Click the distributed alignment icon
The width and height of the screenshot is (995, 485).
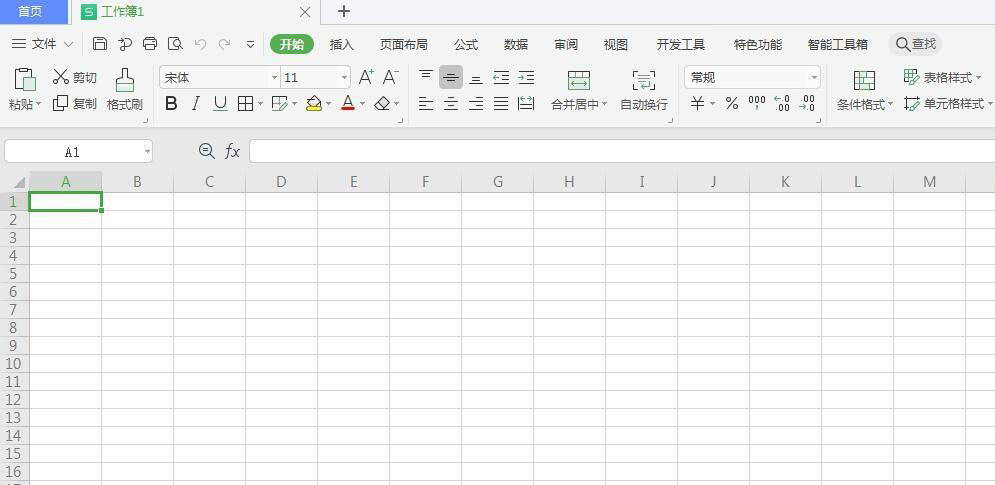coord(526,103)
